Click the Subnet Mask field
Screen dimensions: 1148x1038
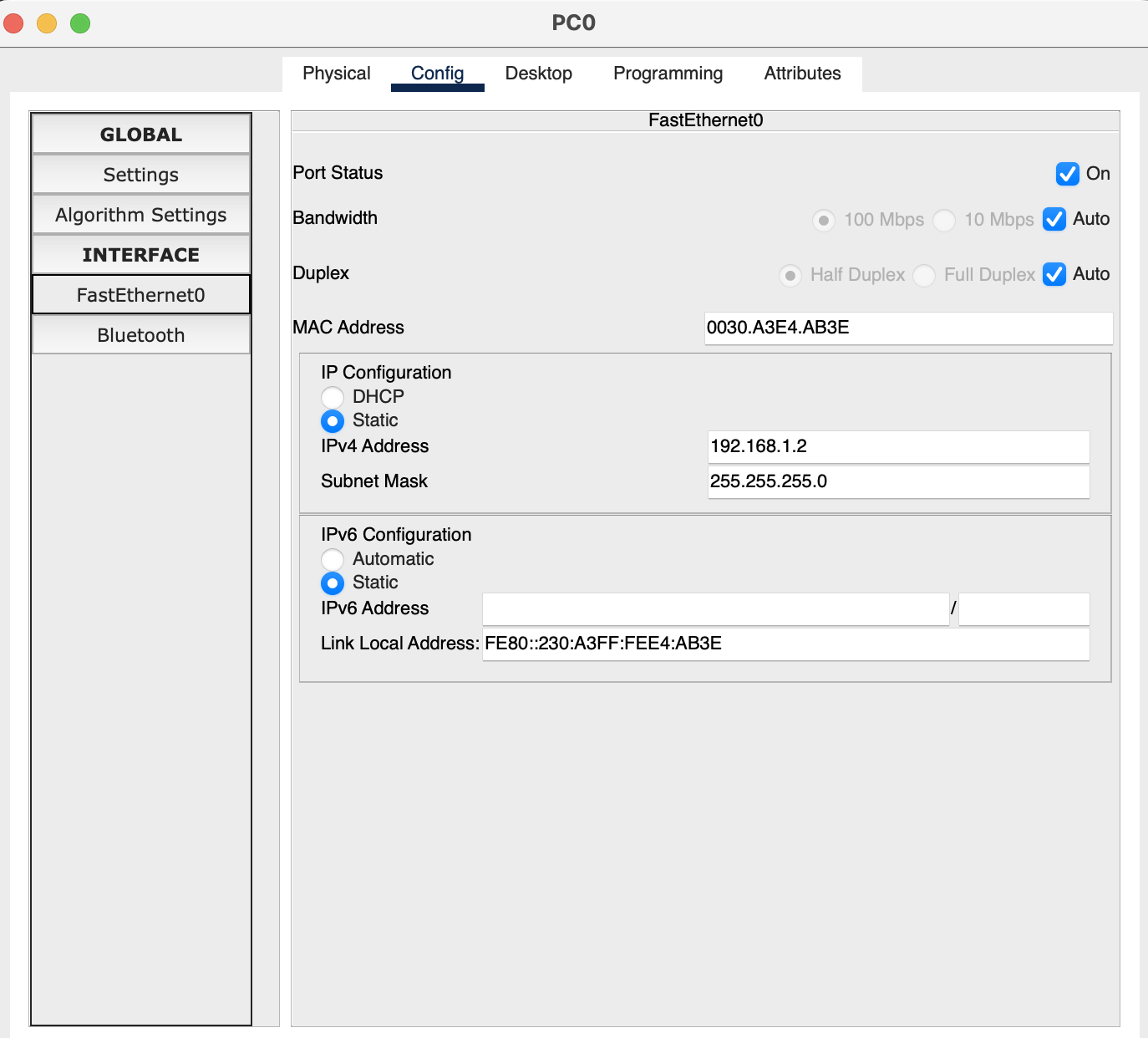pos(899,481)
